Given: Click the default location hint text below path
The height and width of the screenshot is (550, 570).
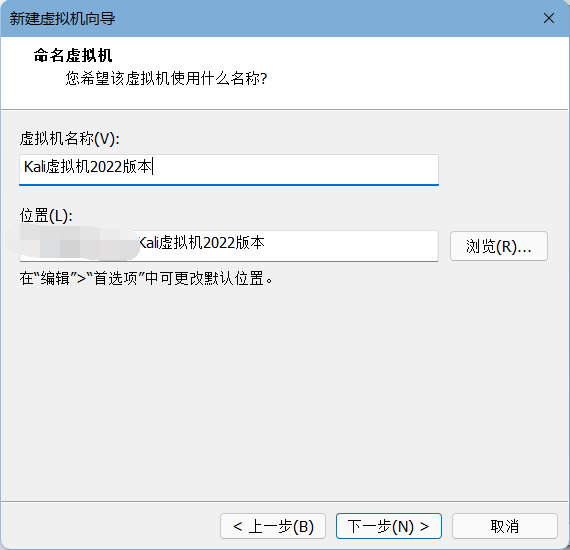Looking at the screenshot, I should click(x=146, y=279).
